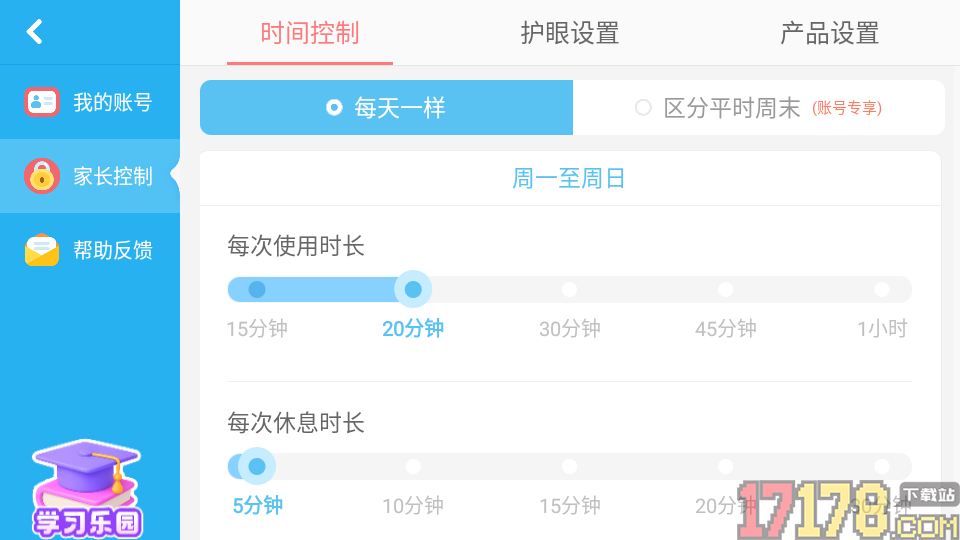Set usage duration to 1小时
This screenshot has height=540, width=960.
point(881,290)
